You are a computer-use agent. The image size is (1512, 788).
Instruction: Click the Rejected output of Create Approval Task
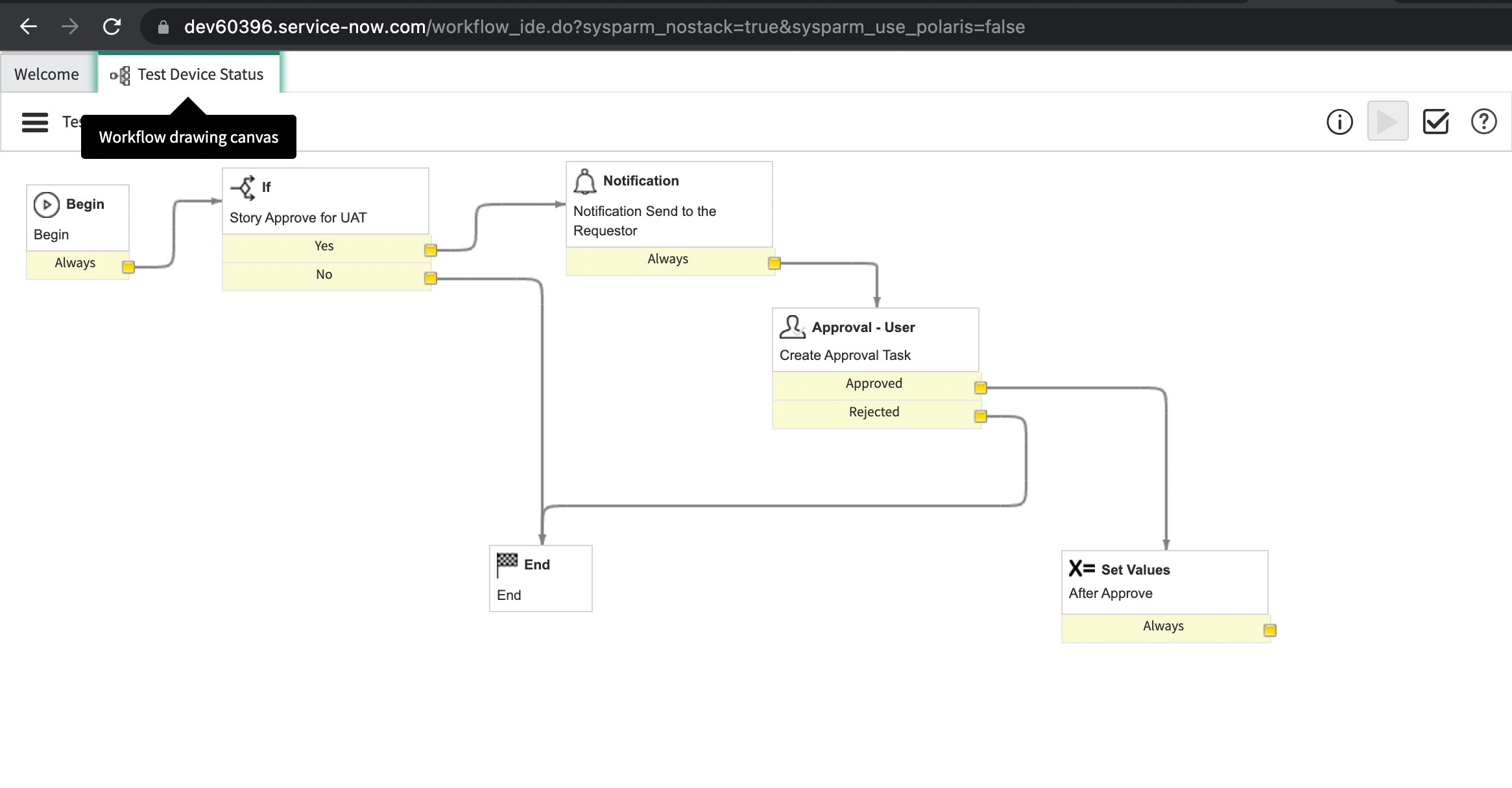pos(873,412)
